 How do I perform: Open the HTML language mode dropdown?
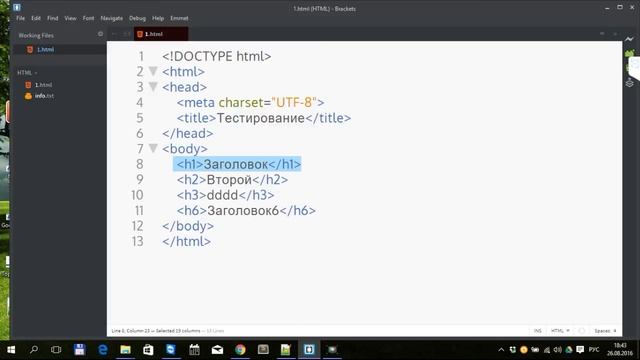point(560,331)
